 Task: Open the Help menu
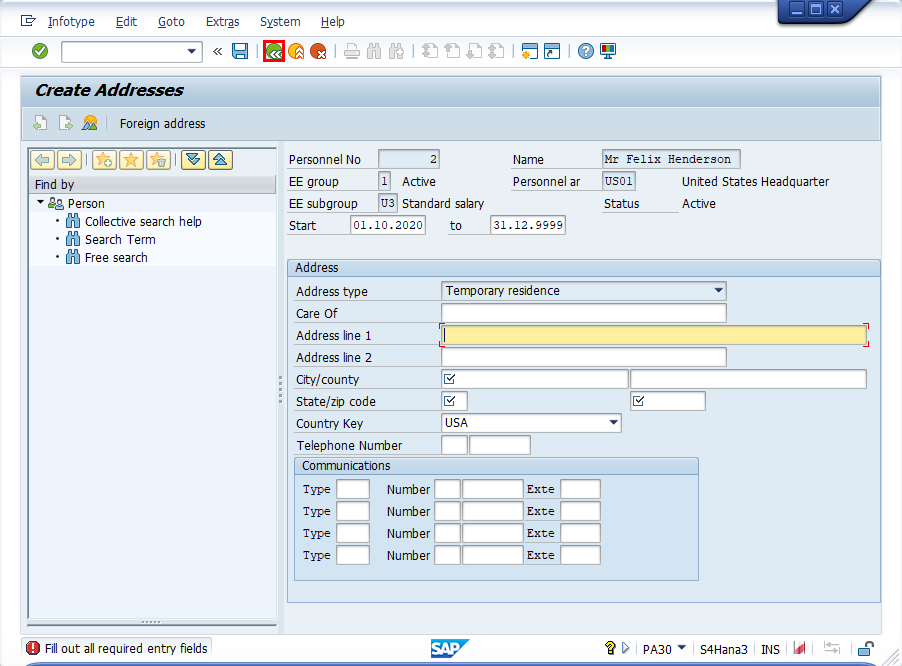pos(332,22)
